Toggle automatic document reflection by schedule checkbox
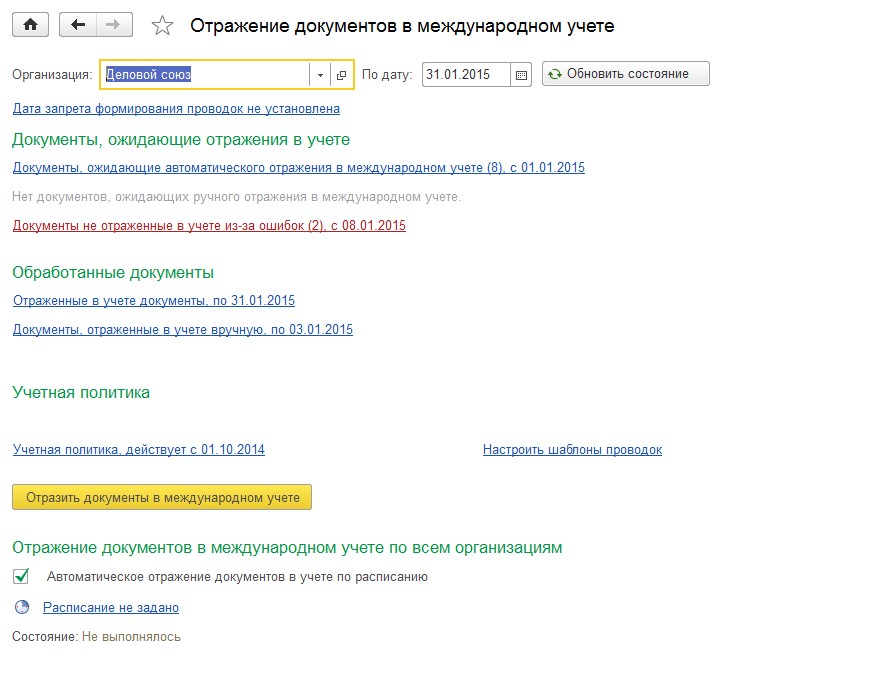Image resolution: width=871 pixels, height=681 pixels. coord(21,576)
